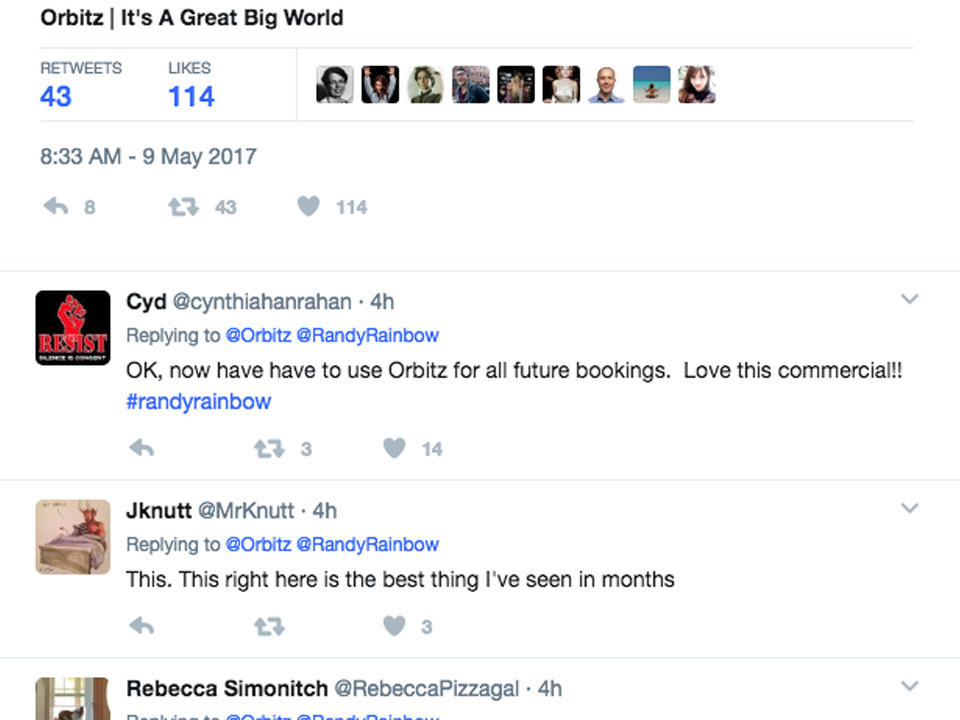Image resolution: width=960 pixels, height=720 pixels.
Task: Expand options chevron on Jknutt's tweet
Action: 909,508
